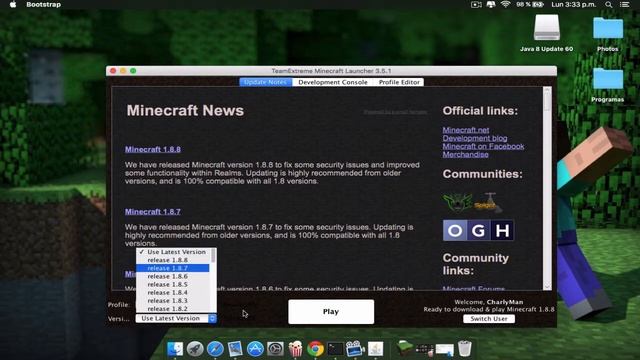640x360 pixels.
Task: Click the battery status indicator
Action: [x=530, y=4]
